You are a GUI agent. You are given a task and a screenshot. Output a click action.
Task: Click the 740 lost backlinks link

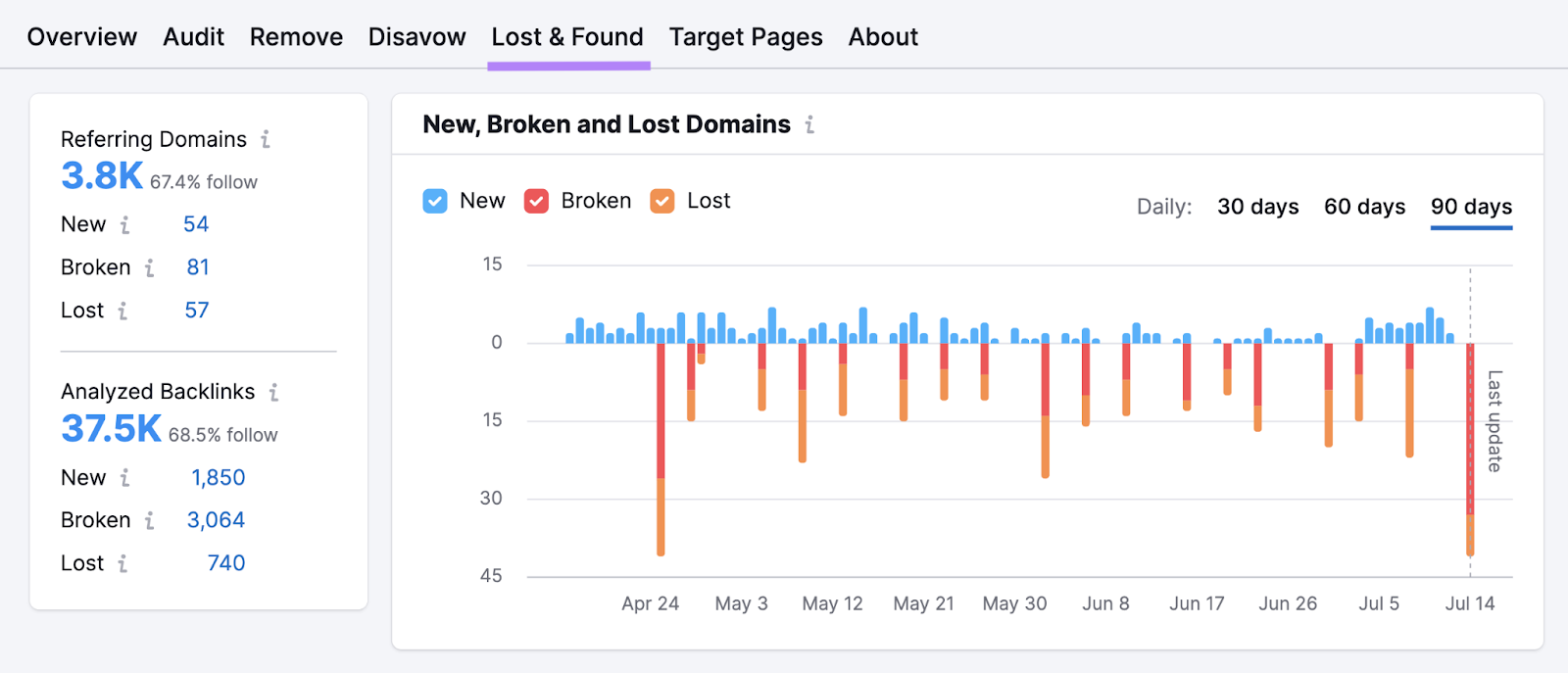click(224, 562)
